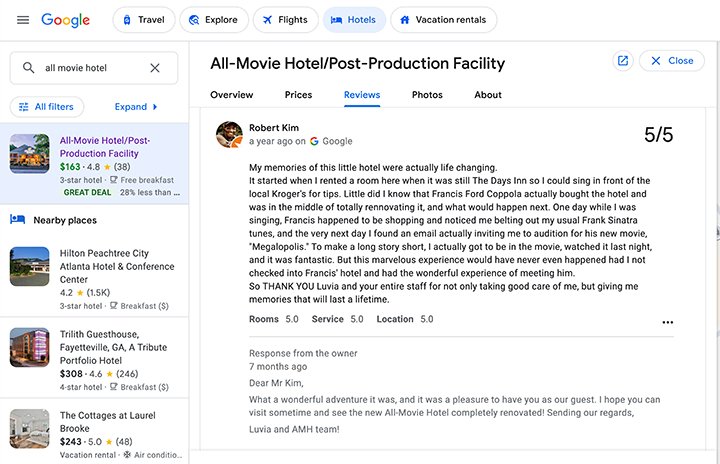Open Trilith Guesthouse thumbnail image
Image resolution: width=720 pixels, height=464 pixels.
point(29,347)
